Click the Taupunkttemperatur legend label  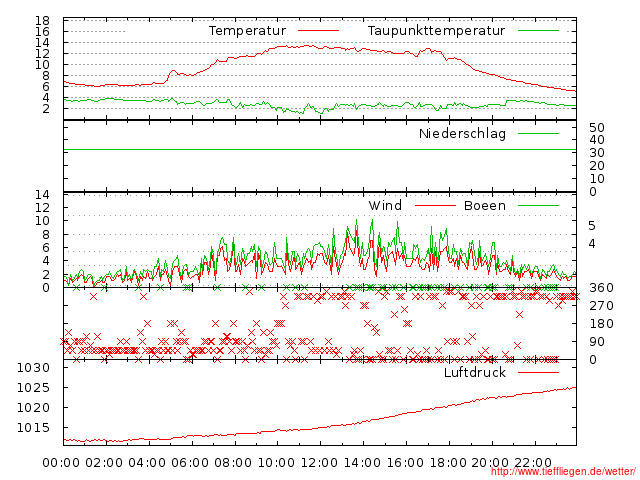(436, 31)
